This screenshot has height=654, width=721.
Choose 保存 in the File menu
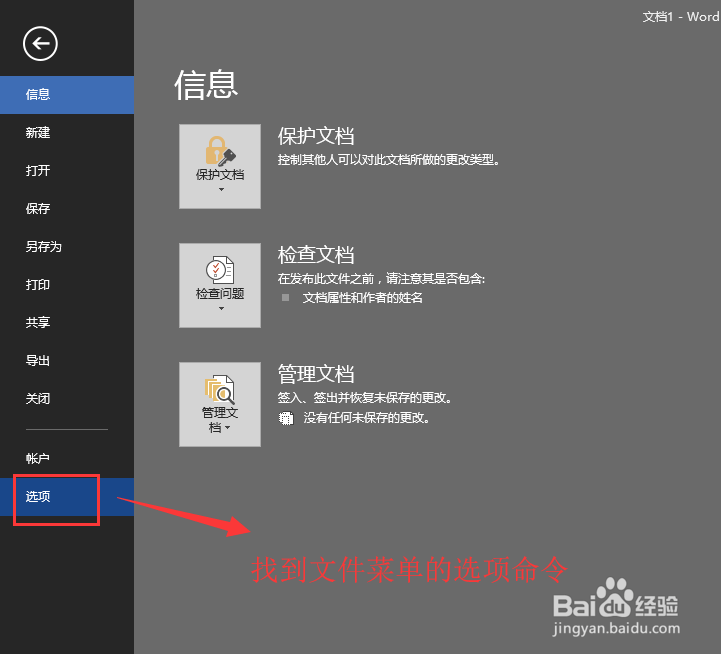tap(67, 209)
